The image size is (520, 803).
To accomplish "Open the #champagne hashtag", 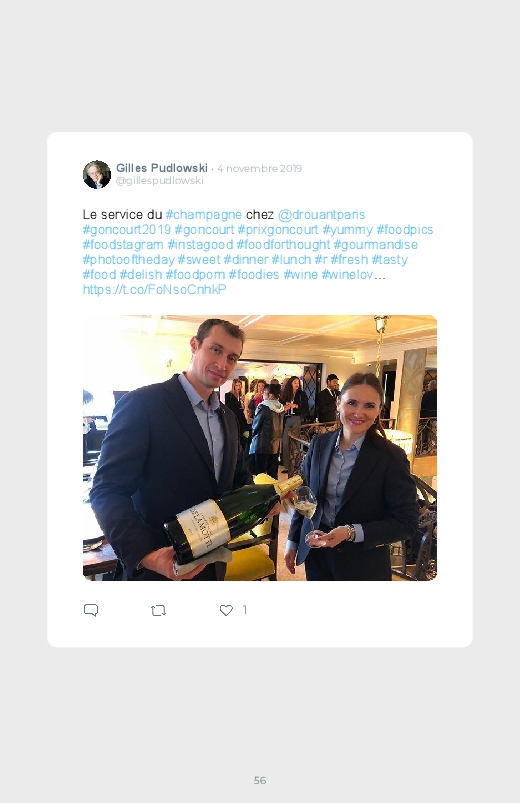I will click(x=203, y=215).
